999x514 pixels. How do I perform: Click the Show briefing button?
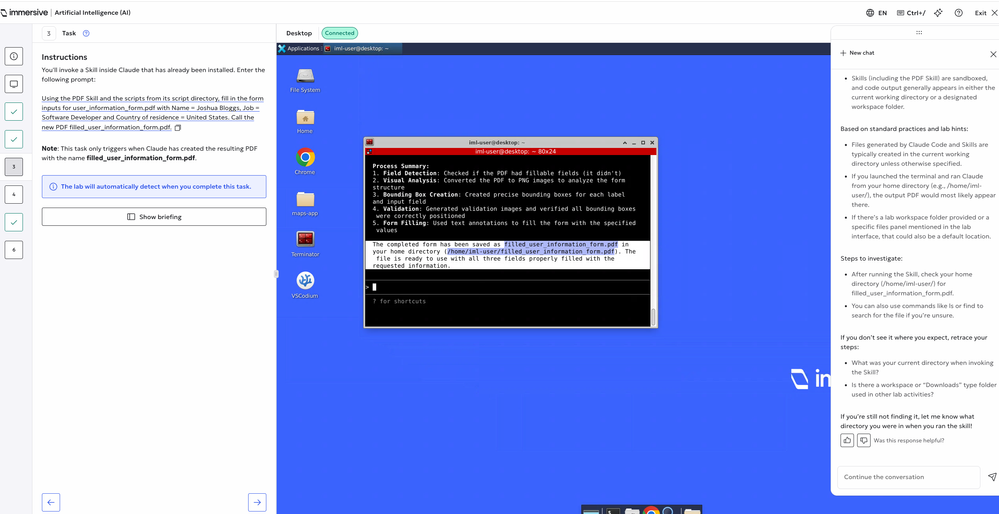[154, 217]
